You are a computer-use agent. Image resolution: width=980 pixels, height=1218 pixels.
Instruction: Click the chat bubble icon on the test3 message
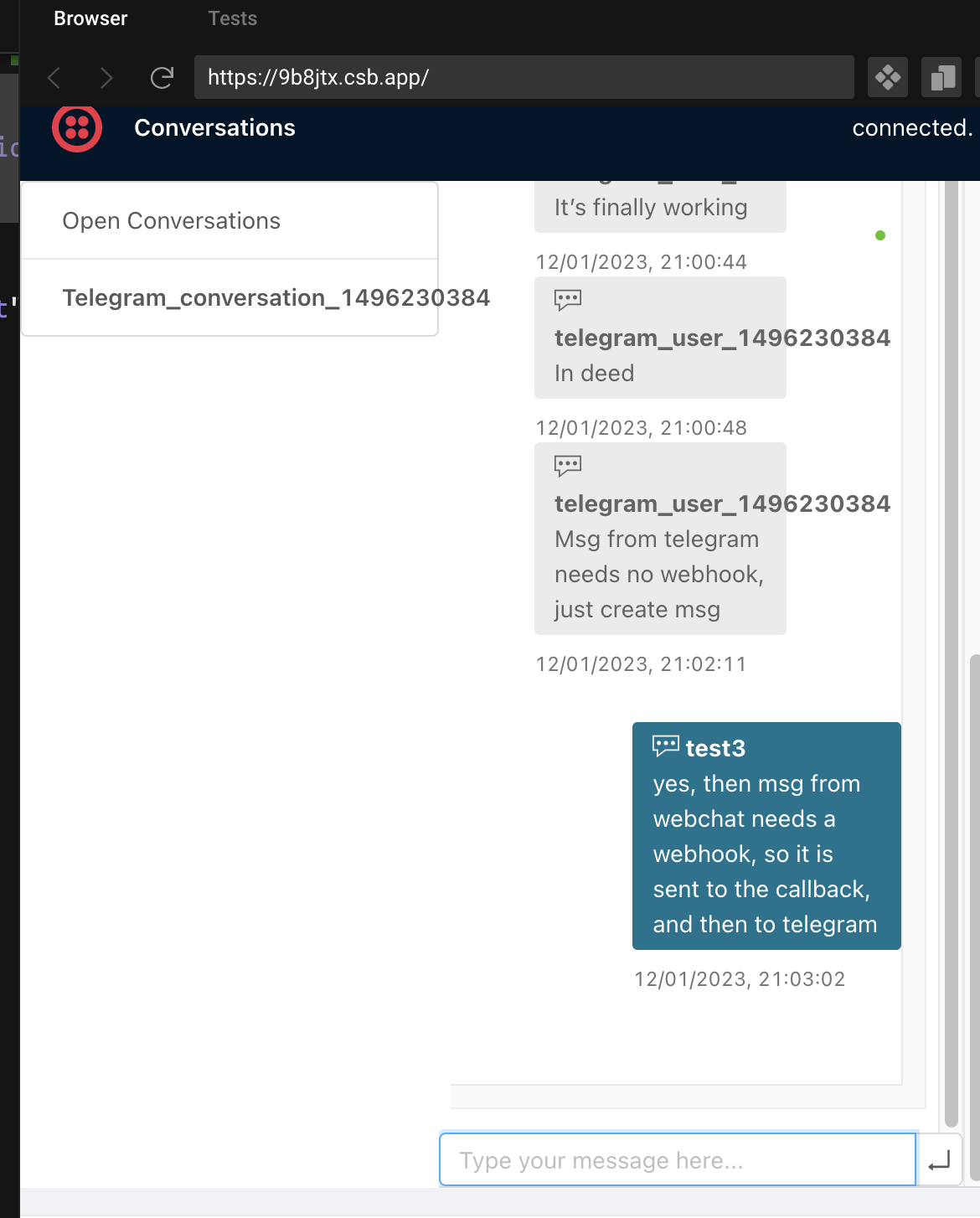(666, 746)
